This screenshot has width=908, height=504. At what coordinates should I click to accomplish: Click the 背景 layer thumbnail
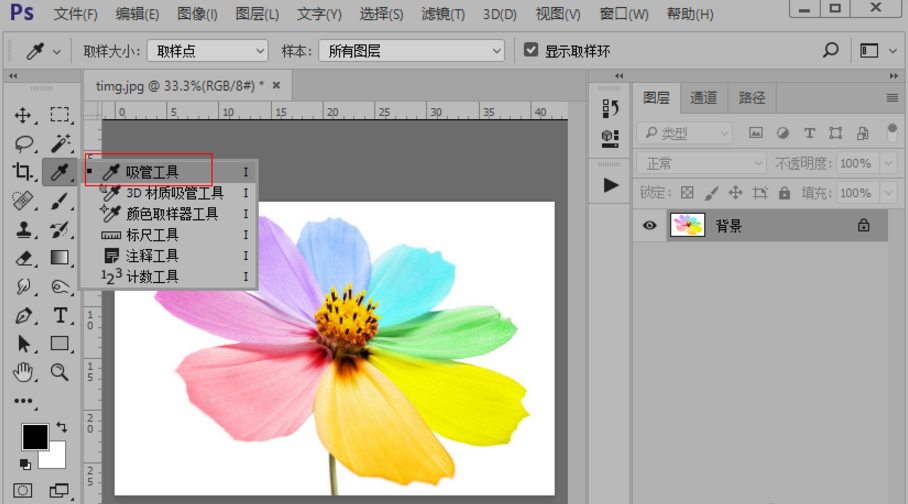click(687, 226)
